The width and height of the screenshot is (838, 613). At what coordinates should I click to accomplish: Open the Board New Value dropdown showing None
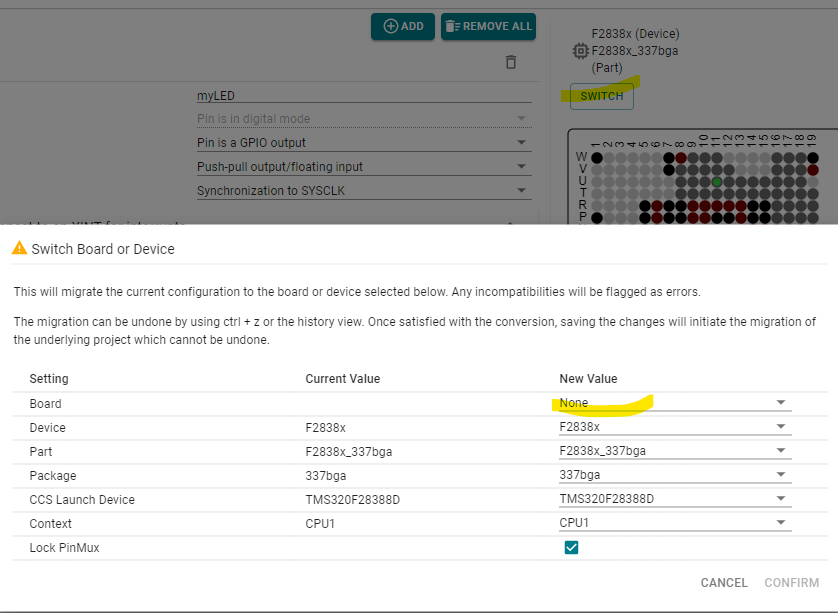point(675,403)
